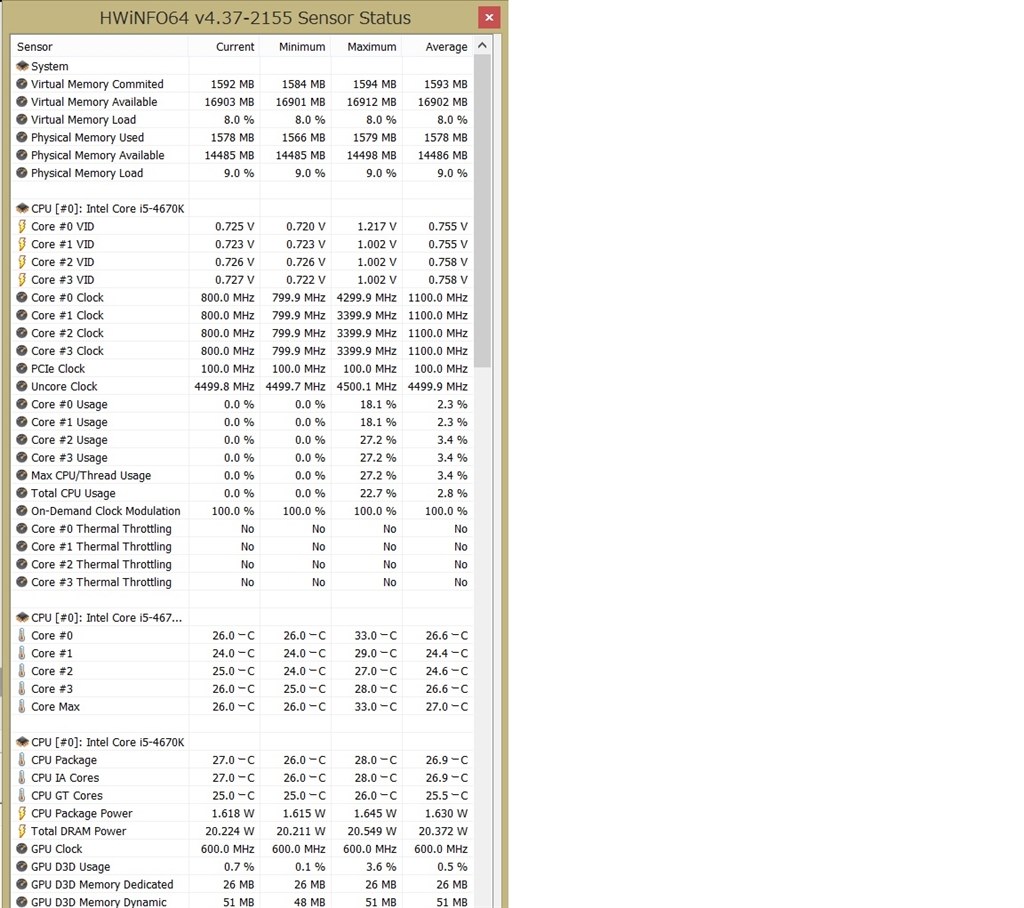This screenshot has height=908, width=1024.
Task: Click the HWiNFO64 v4.37-2155 Sensor Status title bar
Action: pos(255,18)
